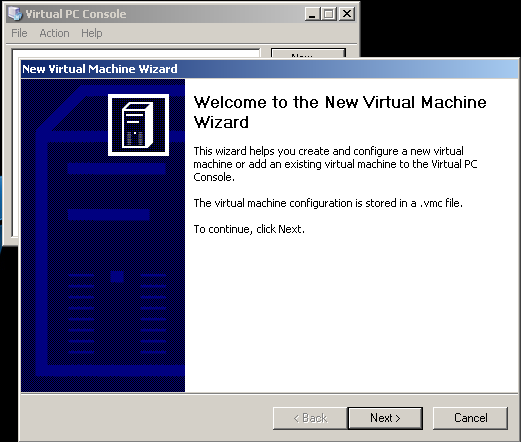This screenshot has width=521, height=442.
Task: Click the black desktop area beside the console
Action: point(440,28)
